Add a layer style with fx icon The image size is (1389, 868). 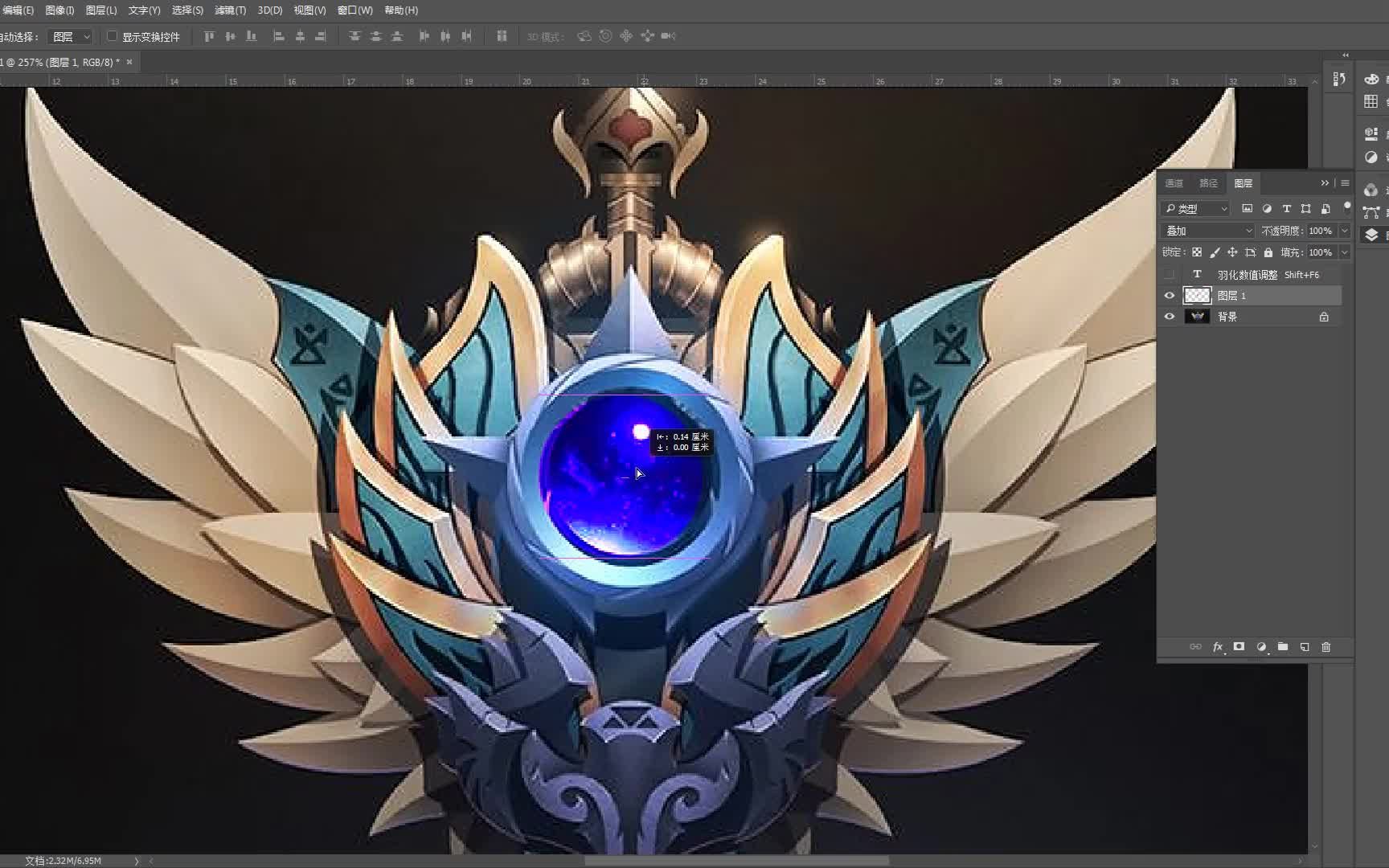tap(1218, 647)
